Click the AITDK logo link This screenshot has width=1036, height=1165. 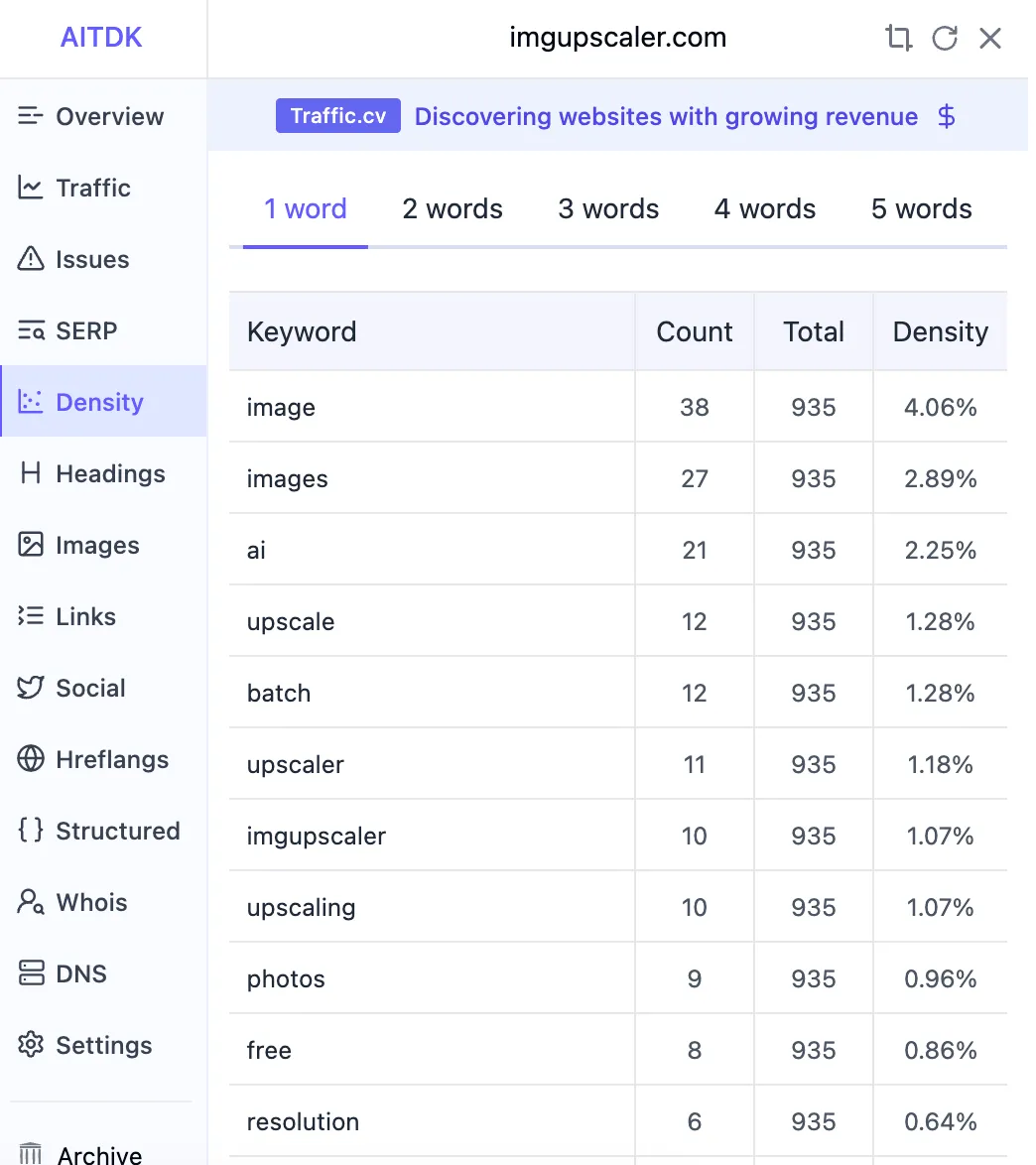tap(101, 37)
